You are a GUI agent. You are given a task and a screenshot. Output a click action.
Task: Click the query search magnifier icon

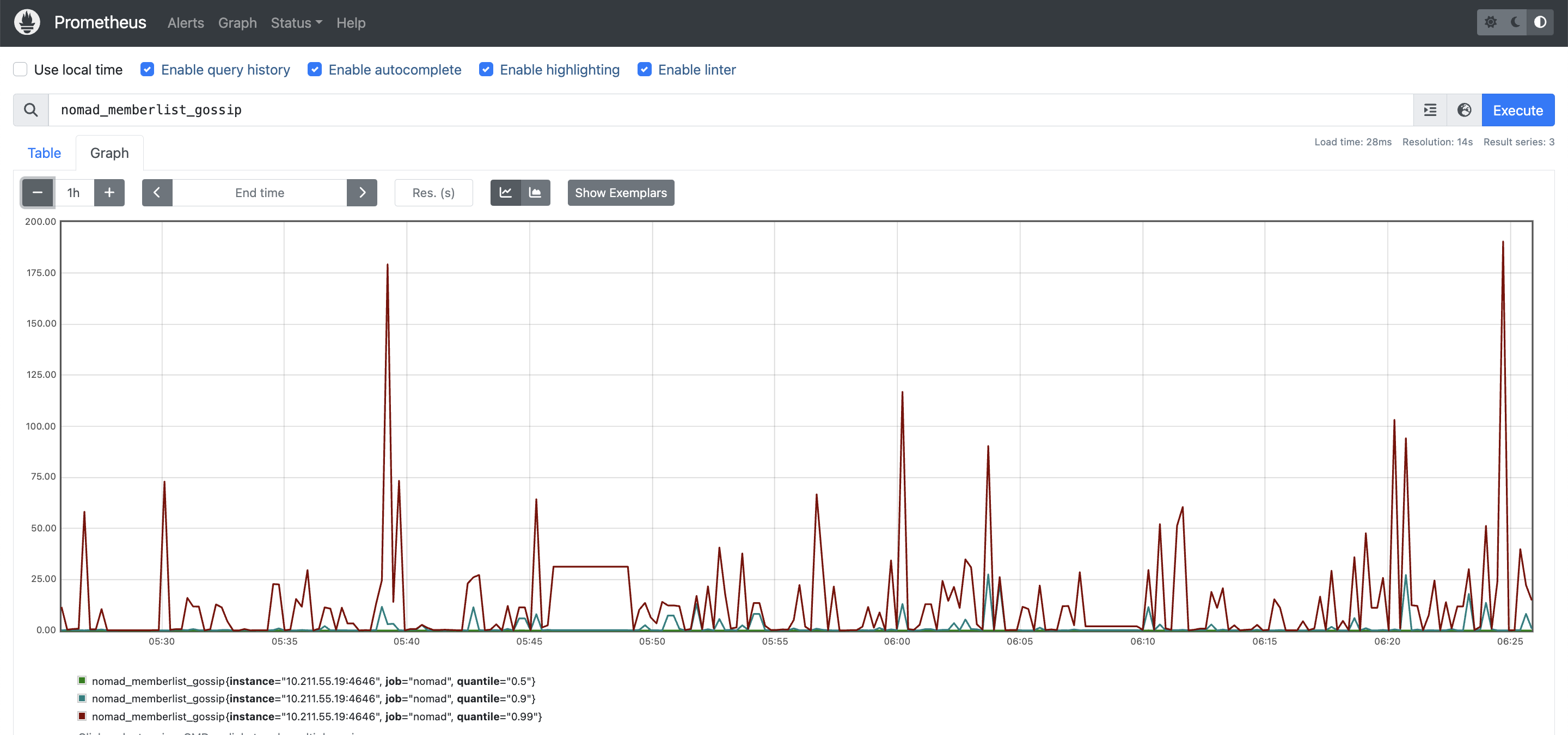31,110
